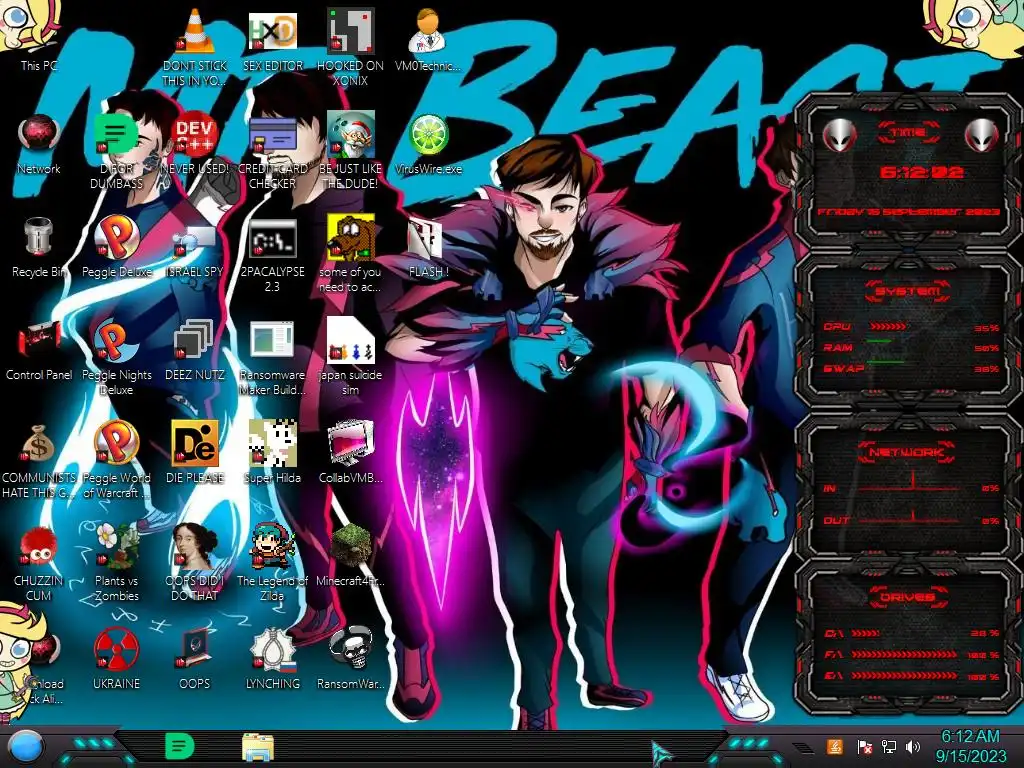
Task: Click the right alien head icon in time widget
Action: click(981, 135)
